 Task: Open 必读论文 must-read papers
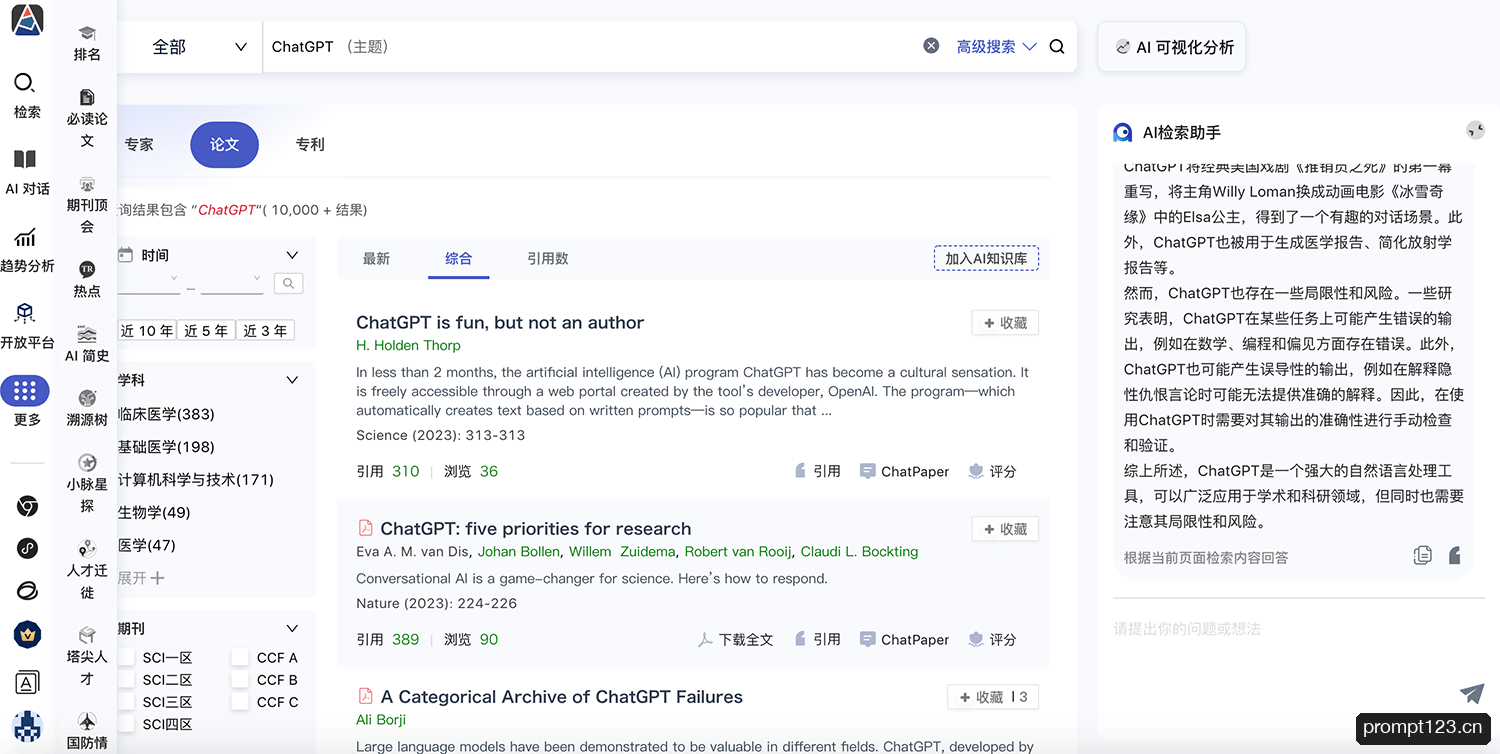[87, 118]
